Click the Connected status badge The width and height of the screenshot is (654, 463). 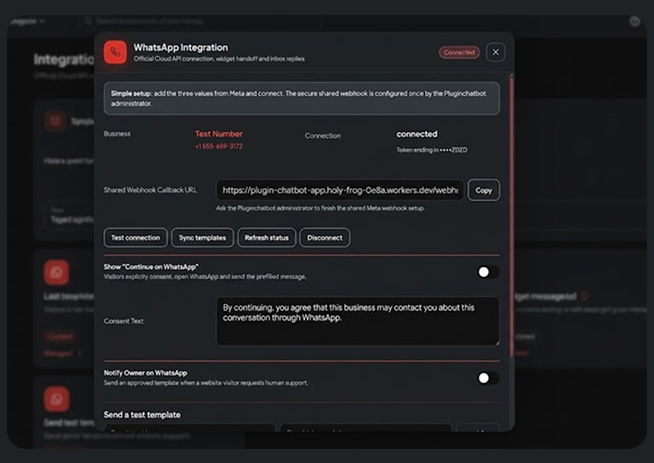[x=459, y=52]
